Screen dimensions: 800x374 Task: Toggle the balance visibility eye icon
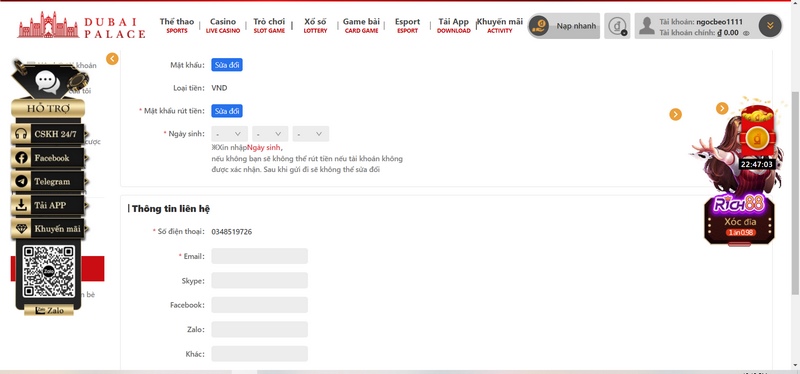coord(746,33)
